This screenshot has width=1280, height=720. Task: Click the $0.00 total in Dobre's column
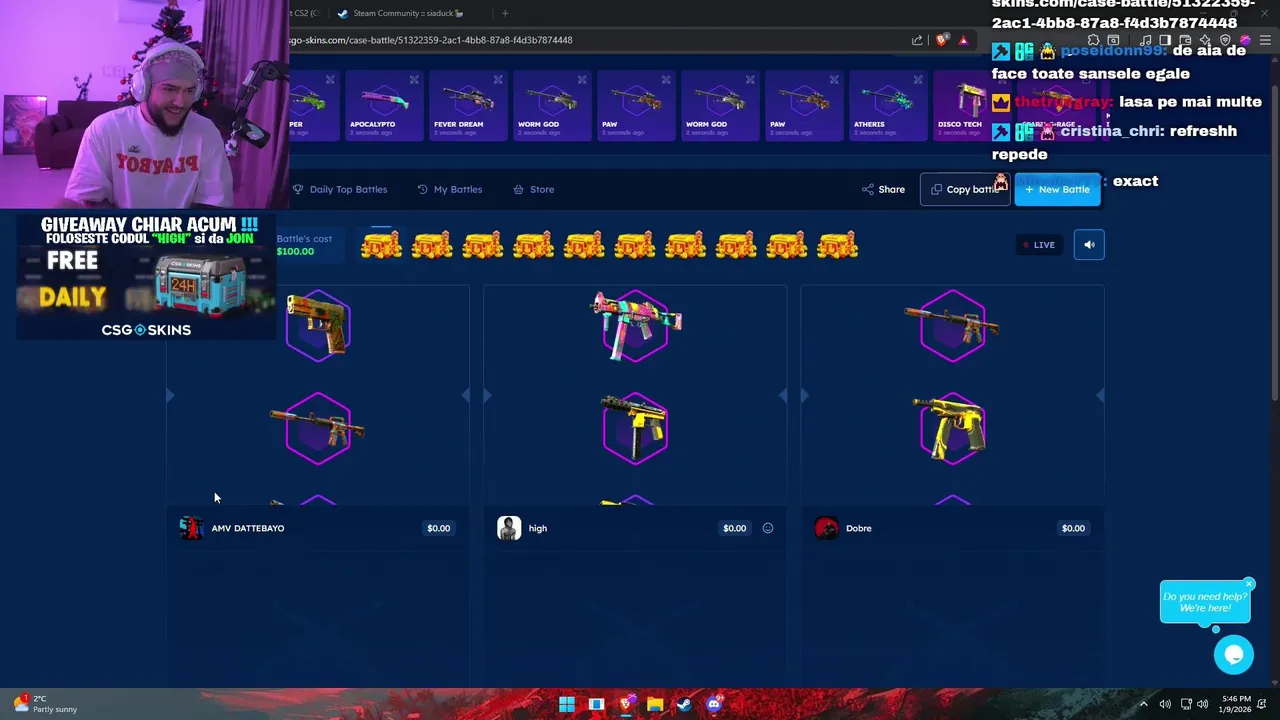coord(1073,528)
